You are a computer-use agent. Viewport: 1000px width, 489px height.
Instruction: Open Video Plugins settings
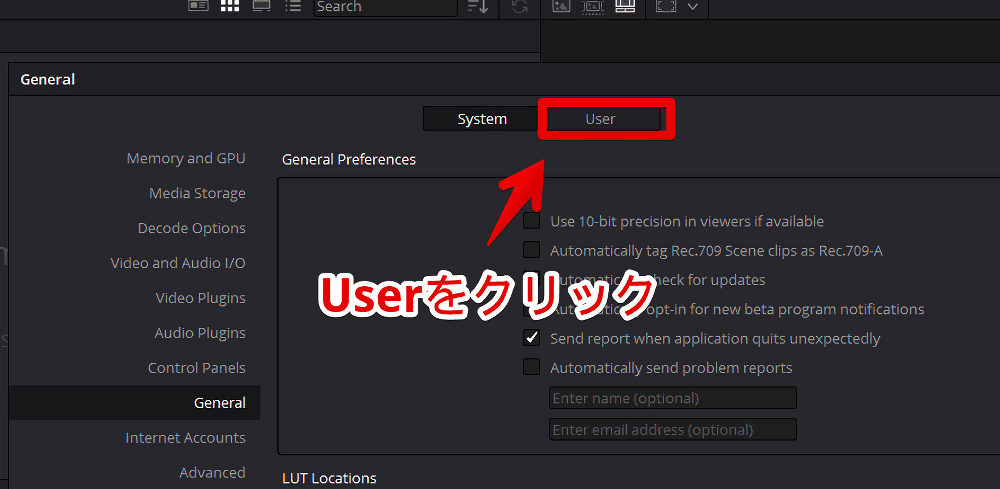pyautogui.click(x=200, y=298)
